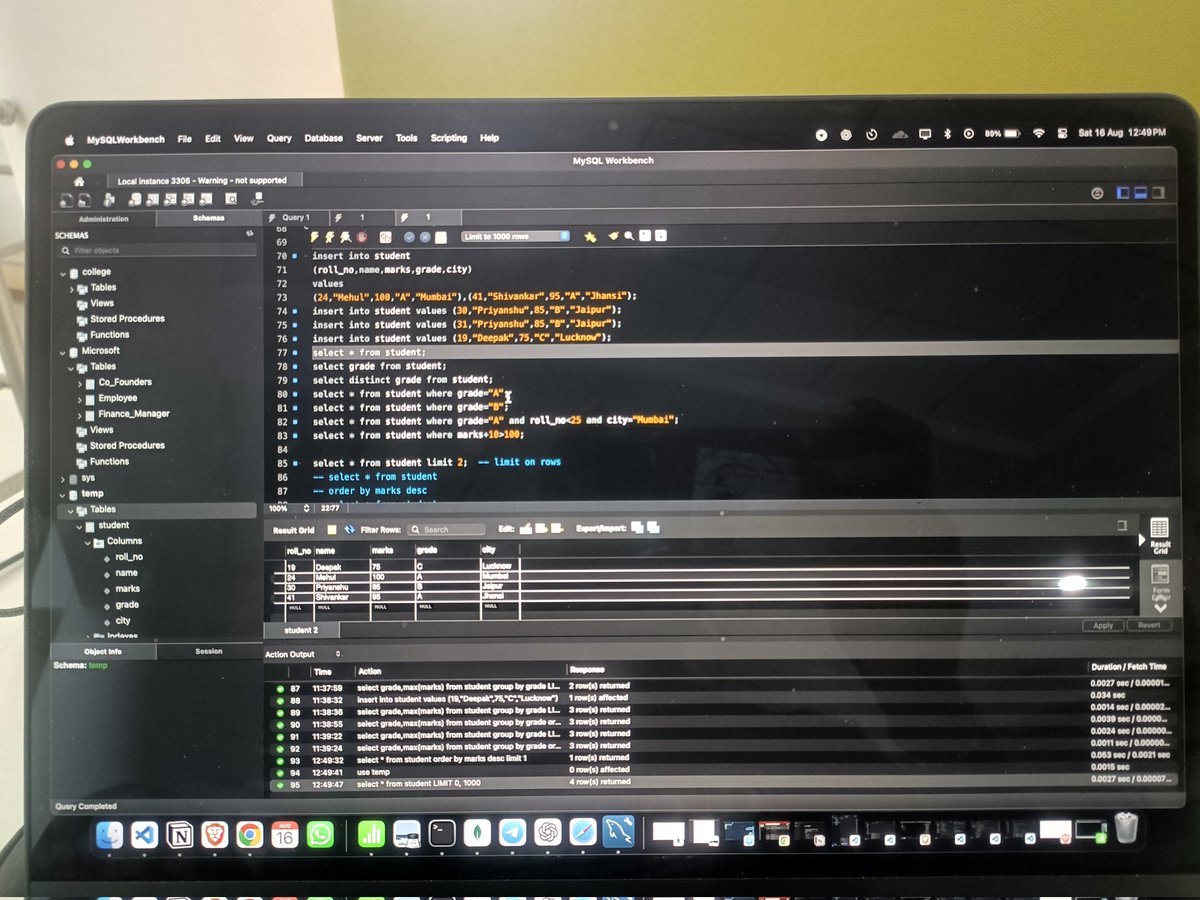The width and height of the screenshot is (1200, 900).
Task: Open Notion from the dock
Action: [180, 834]
